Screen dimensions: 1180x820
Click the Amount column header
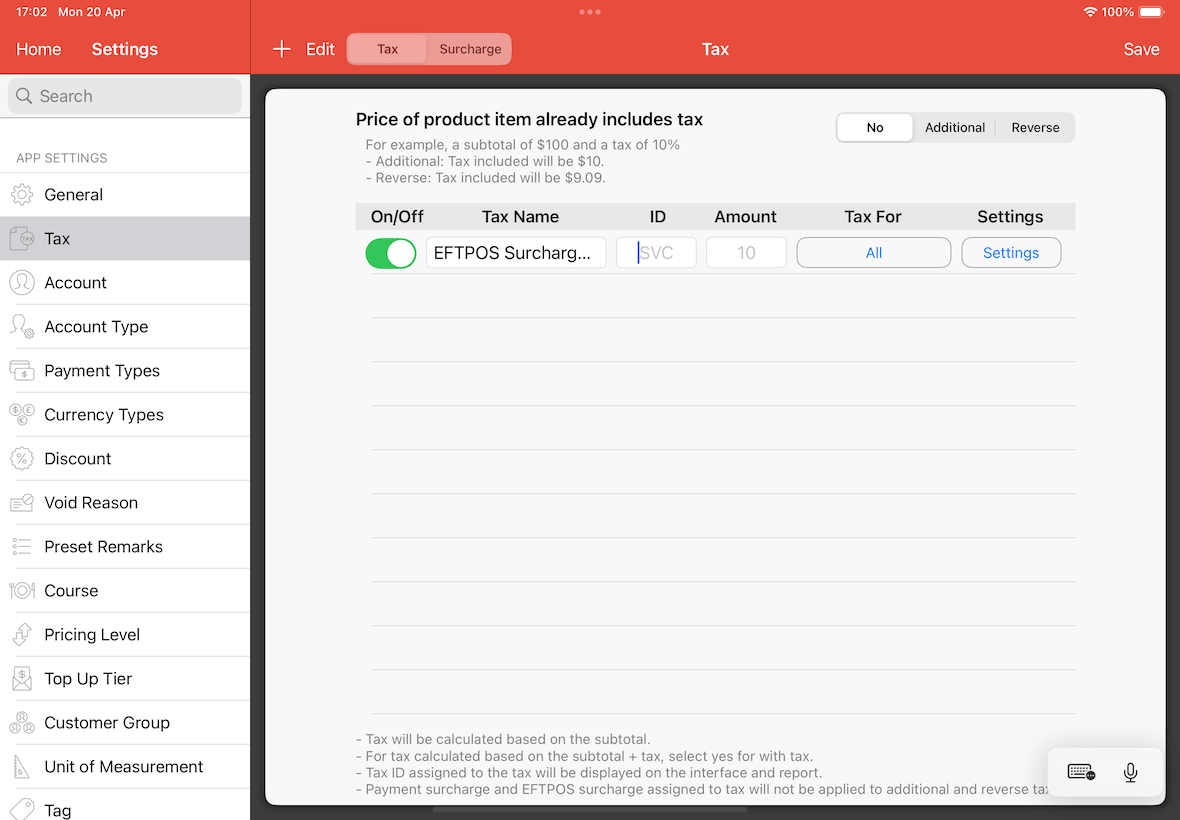click(x=745, y=217)
